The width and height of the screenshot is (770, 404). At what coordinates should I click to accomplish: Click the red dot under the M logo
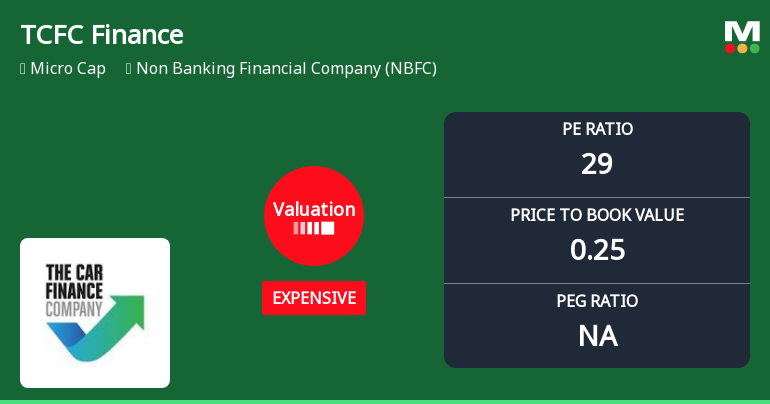[730, 48]
